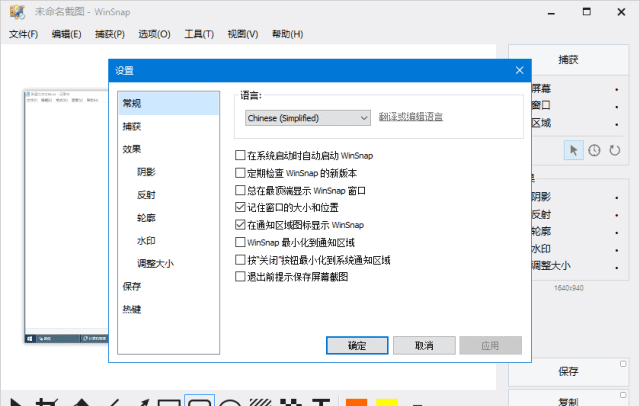Open options dot next to 水印 in right panel
This screenshot has height=406, width=640.
[x=617, y=250]
